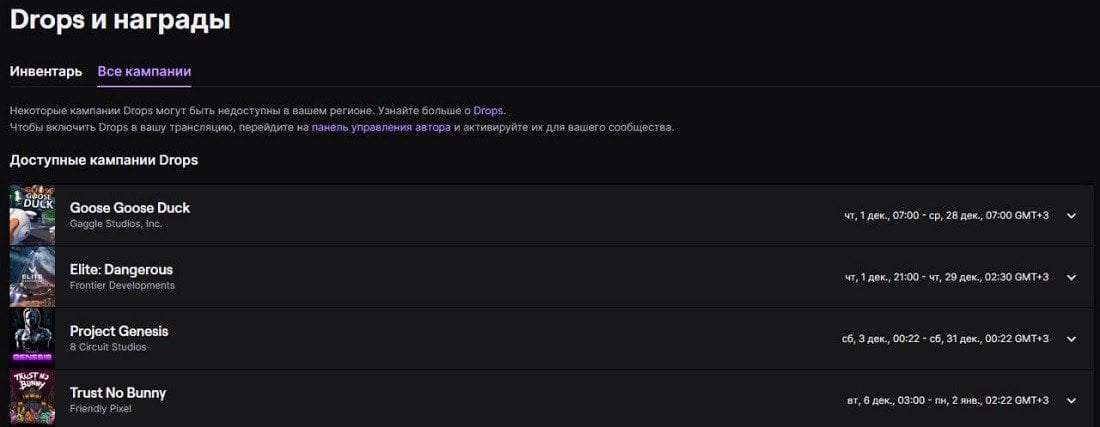Open the панель управления автора link
Screen dimensions: 1100x427
point(381,128)
